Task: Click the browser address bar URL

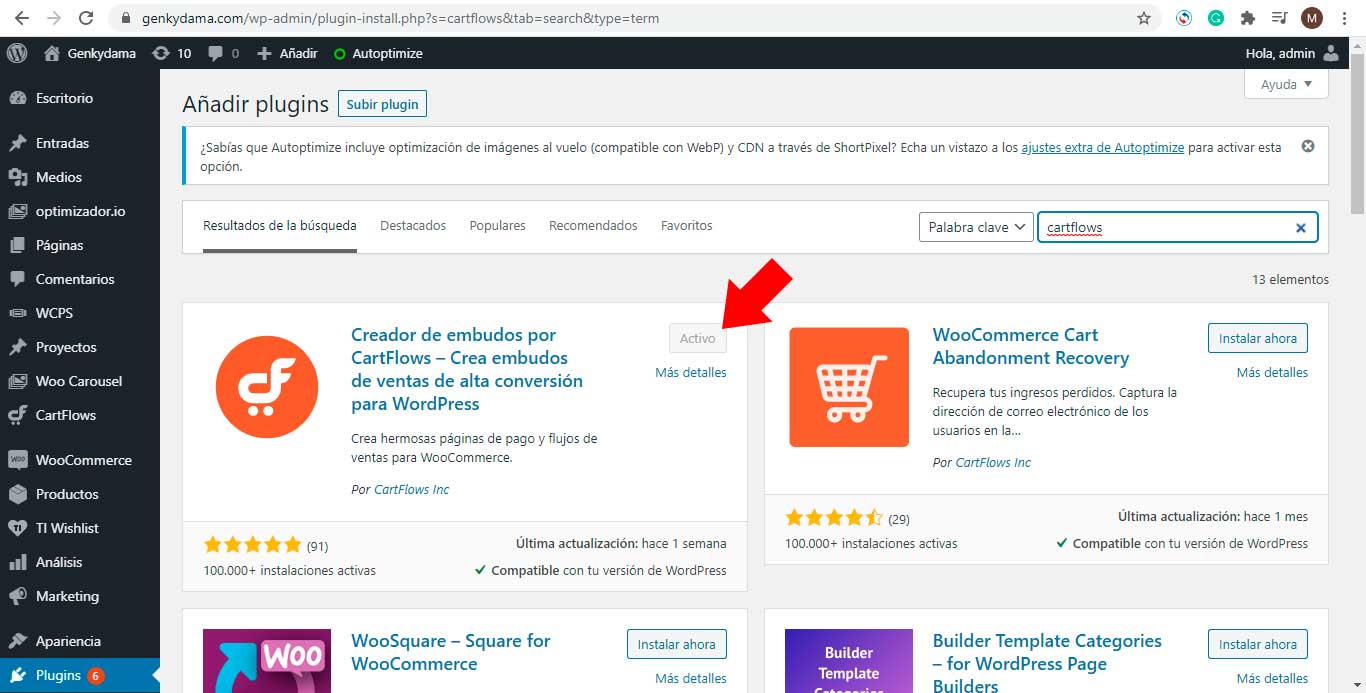Action: coord(400,18)
